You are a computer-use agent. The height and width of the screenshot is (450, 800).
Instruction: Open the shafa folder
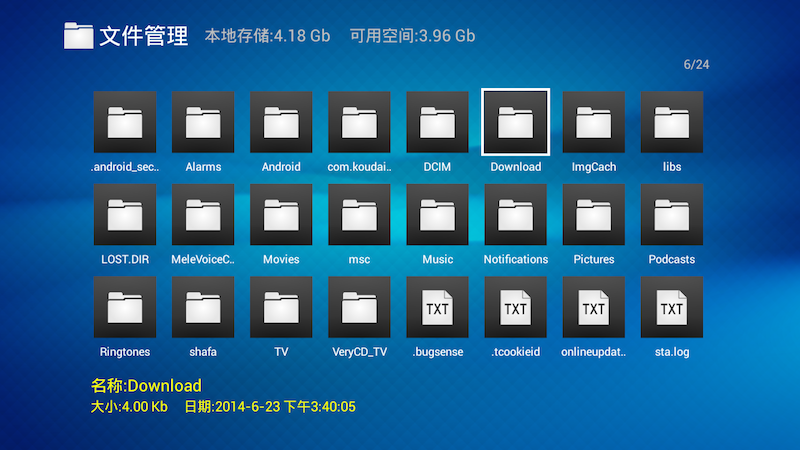click(203, 307)
